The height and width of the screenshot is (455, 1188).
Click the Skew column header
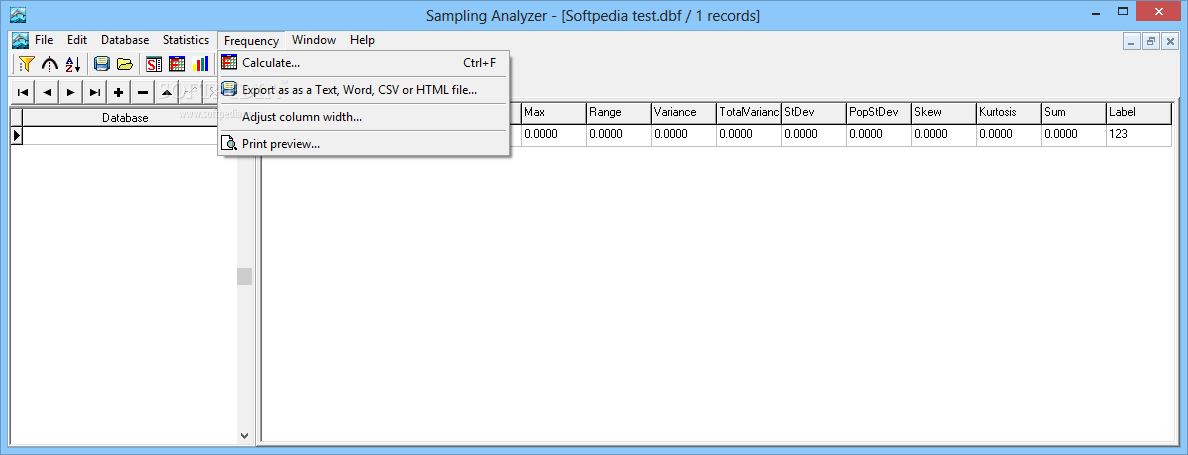pos(943,112)
